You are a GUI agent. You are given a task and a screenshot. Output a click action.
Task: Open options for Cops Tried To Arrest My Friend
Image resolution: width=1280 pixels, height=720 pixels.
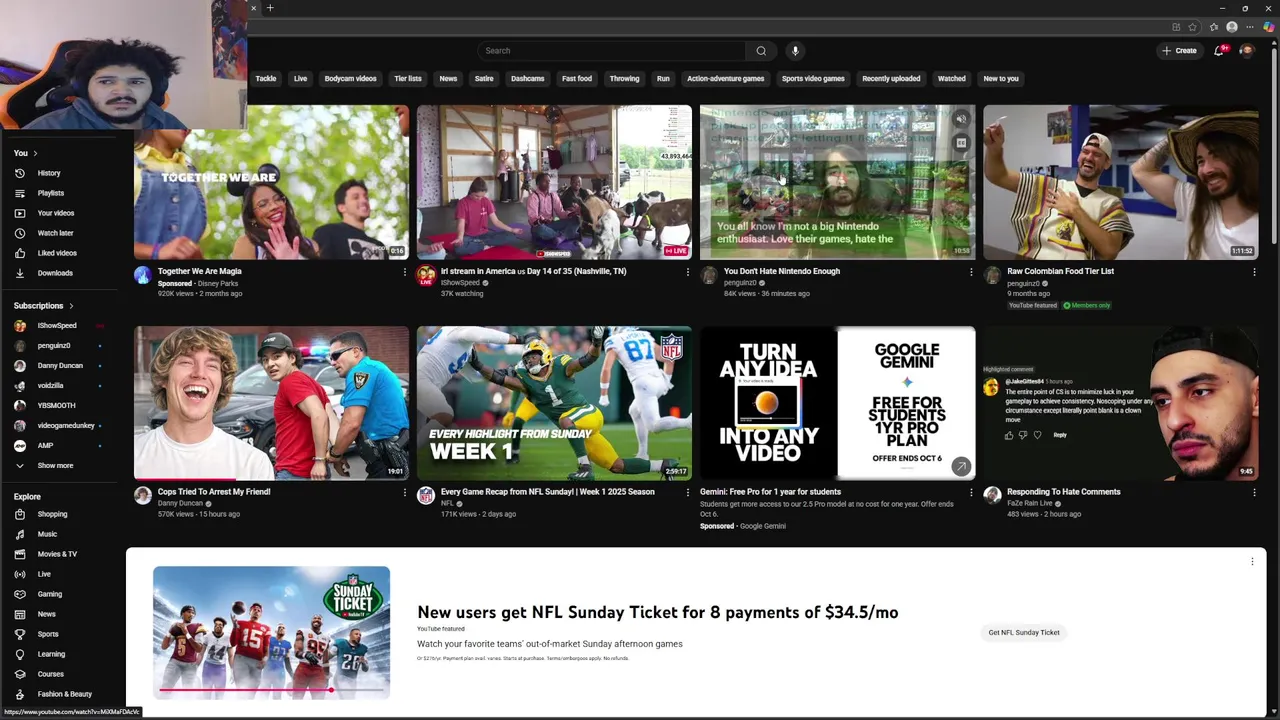[404, 492]
